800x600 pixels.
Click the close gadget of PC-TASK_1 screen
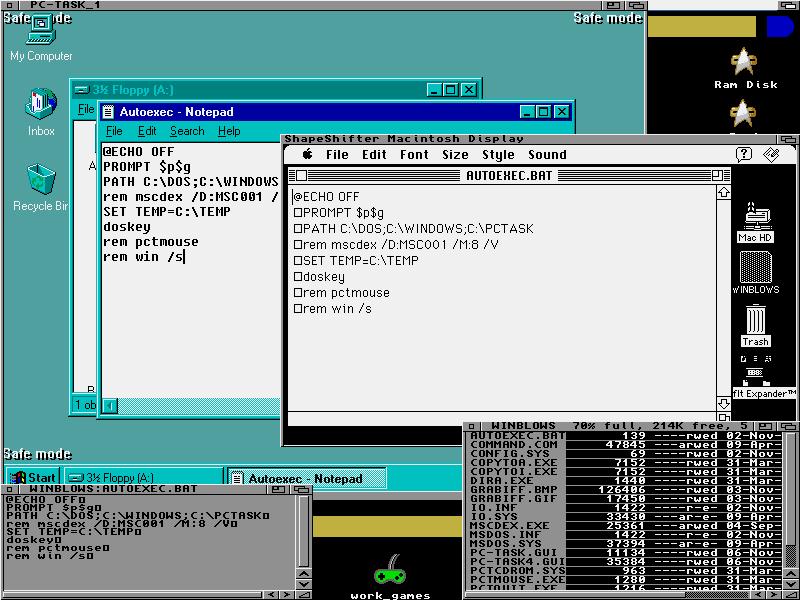(9, 5)
